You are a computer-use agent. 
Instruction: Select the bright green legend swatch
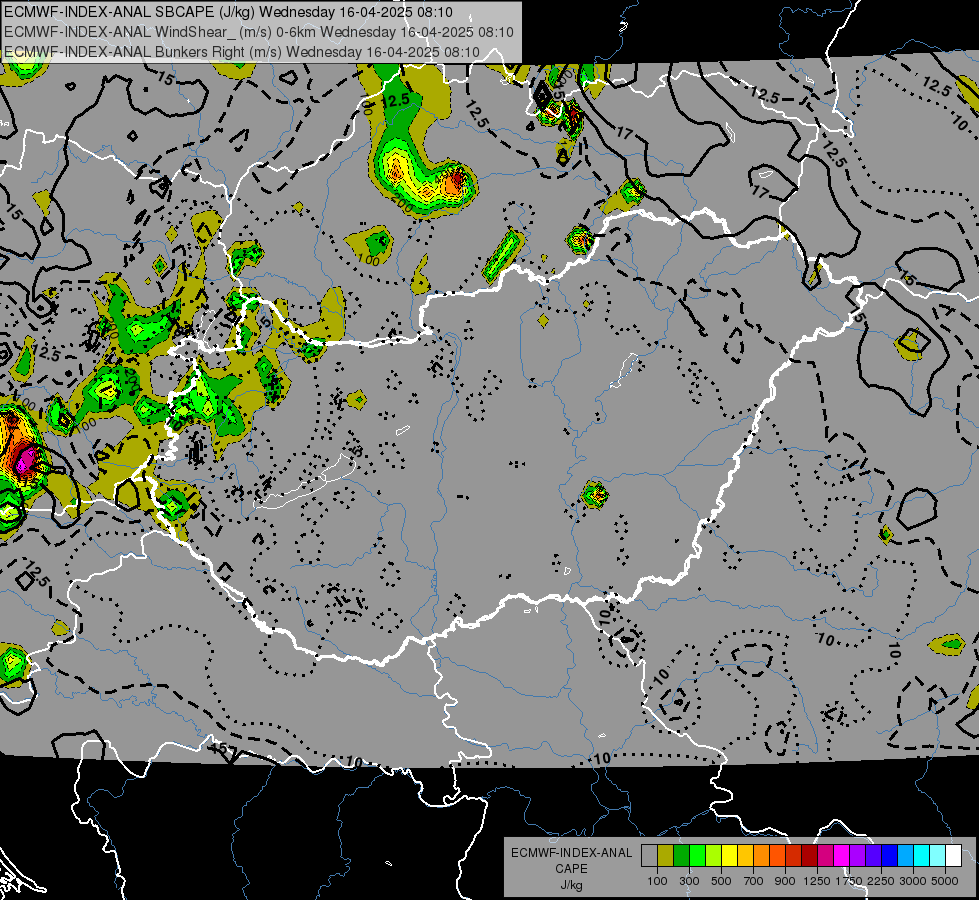(x=697, y=856)
